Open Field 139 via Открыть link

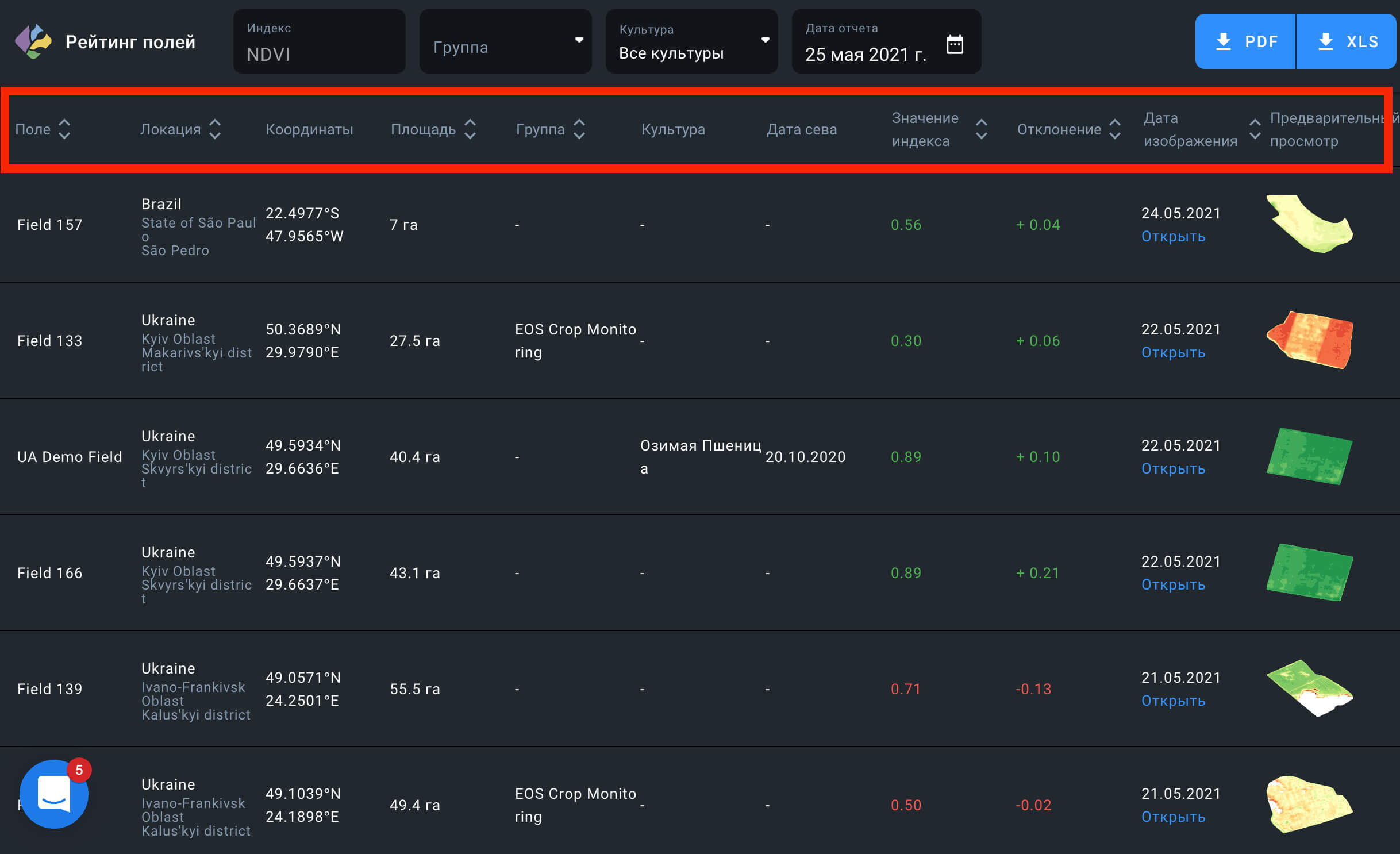1173,701
